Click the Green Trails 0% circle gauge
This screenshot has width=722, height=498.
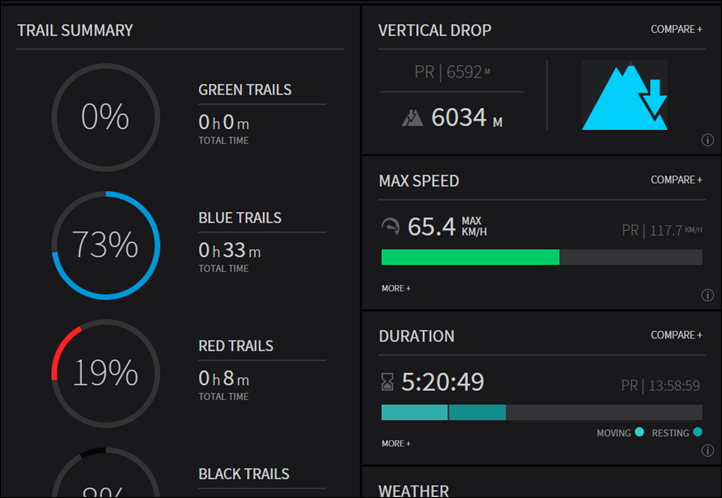tap(106, 117)
